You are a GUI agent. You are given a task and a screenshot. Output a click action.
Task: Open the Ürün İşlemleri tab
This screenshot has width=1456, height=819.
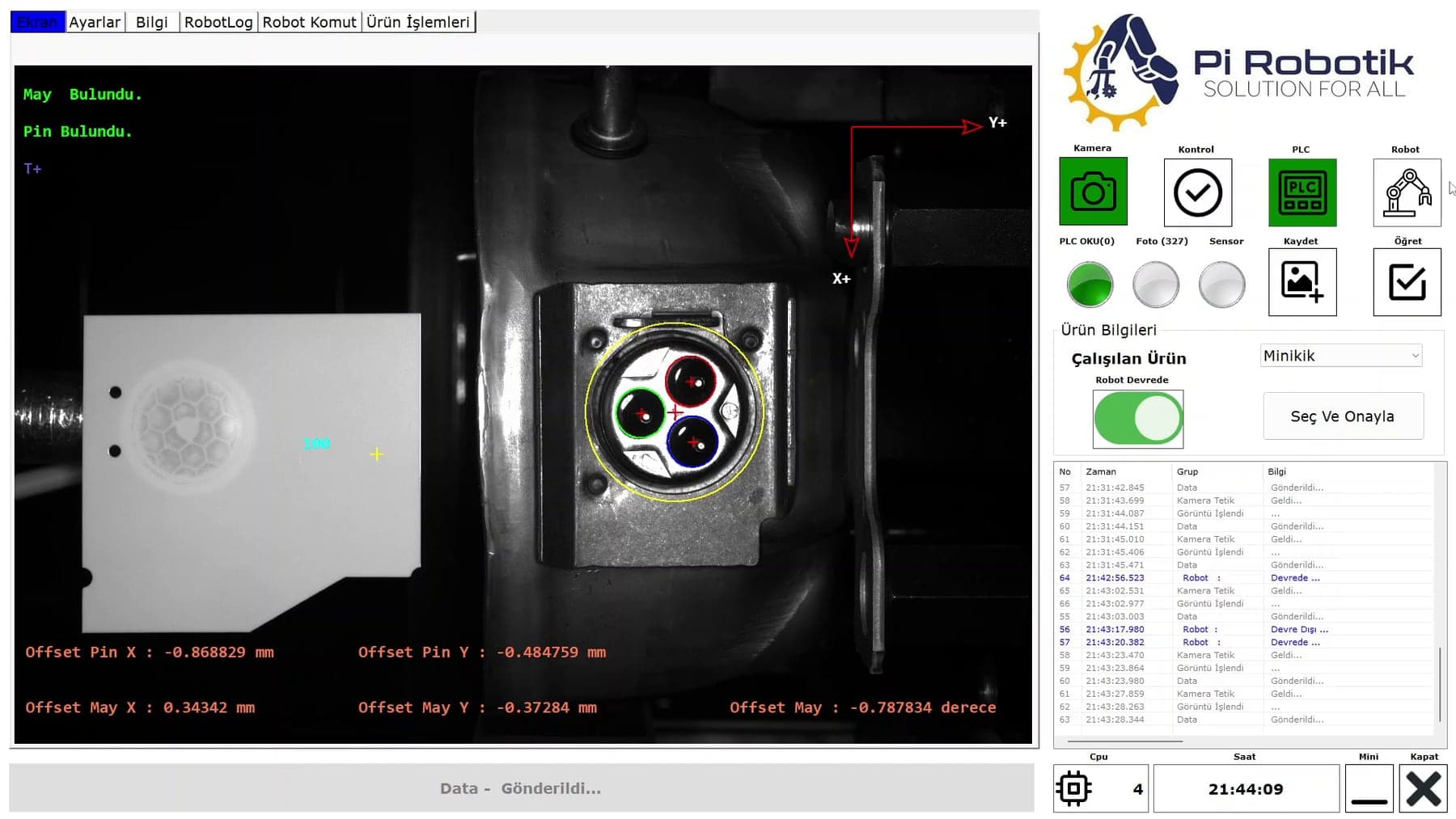tap(418, 22)
